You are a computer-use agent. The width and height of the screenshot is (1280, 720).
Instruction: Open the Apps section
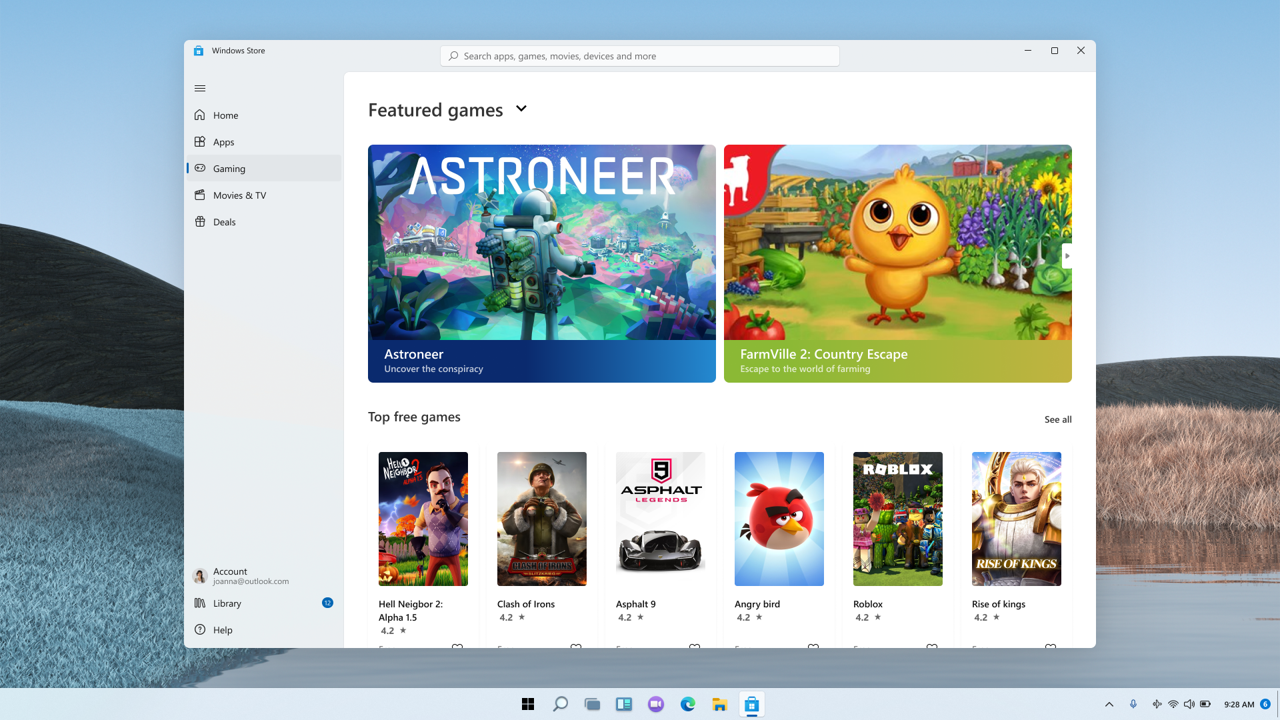(263, 142)
